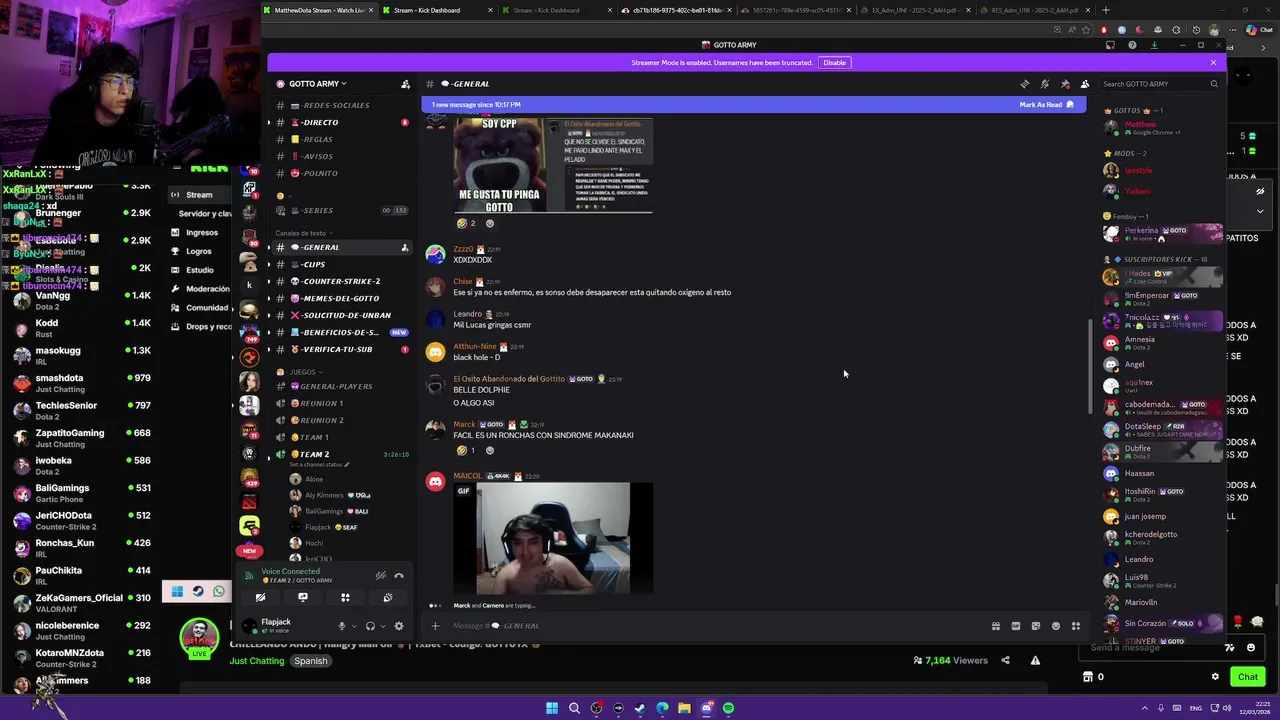Deafen with headphones icon in user panel
Screen dimensions: 1280x720
(370, 626)
